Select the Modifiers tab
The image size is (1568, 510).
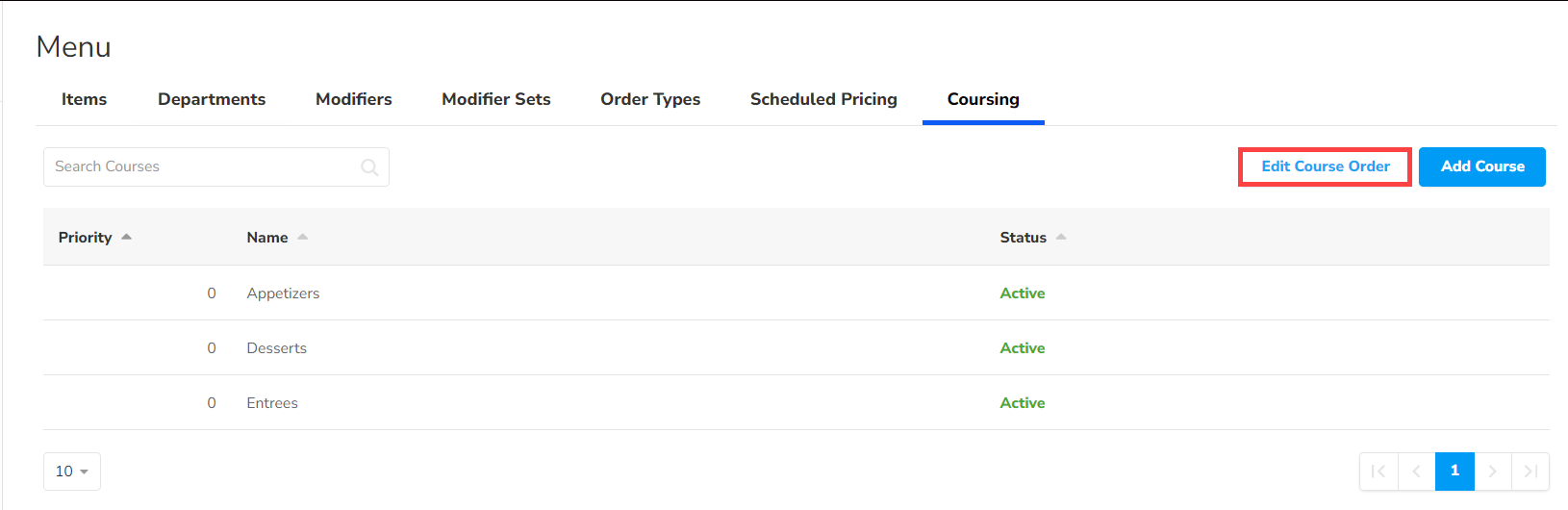click(354, 99)
